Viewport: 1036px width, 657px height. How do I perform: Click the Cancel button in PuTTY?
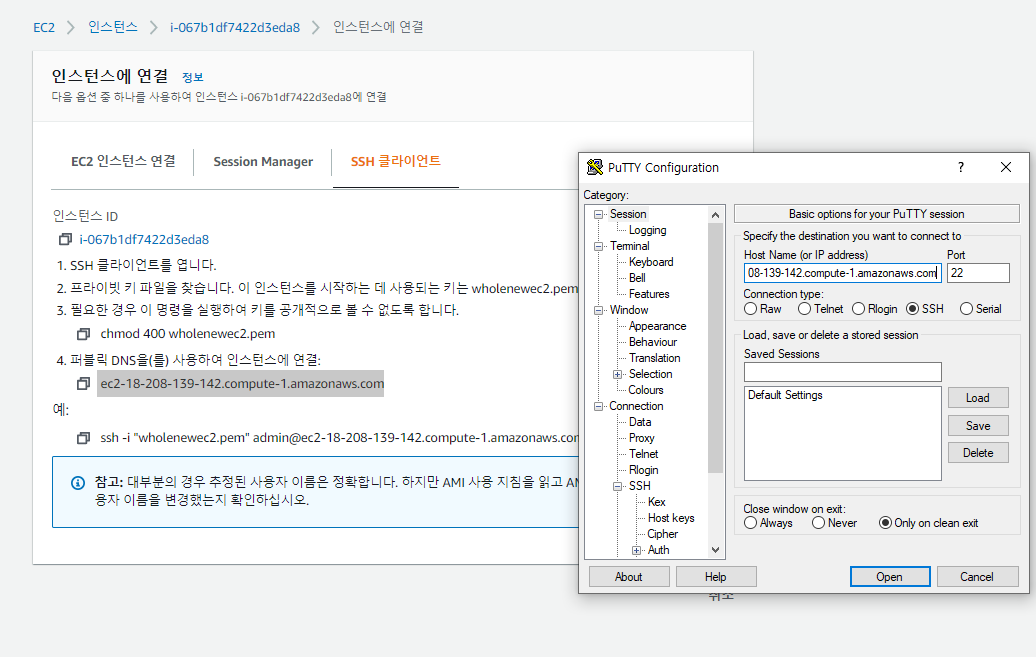[977, 577]
